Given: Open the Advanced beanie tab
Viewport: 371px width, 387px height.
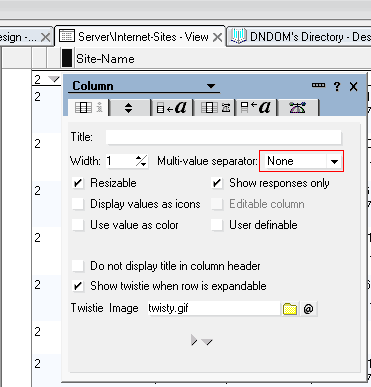Looking at the screenshot, I should pyautogui.click(x=298, y=108).
